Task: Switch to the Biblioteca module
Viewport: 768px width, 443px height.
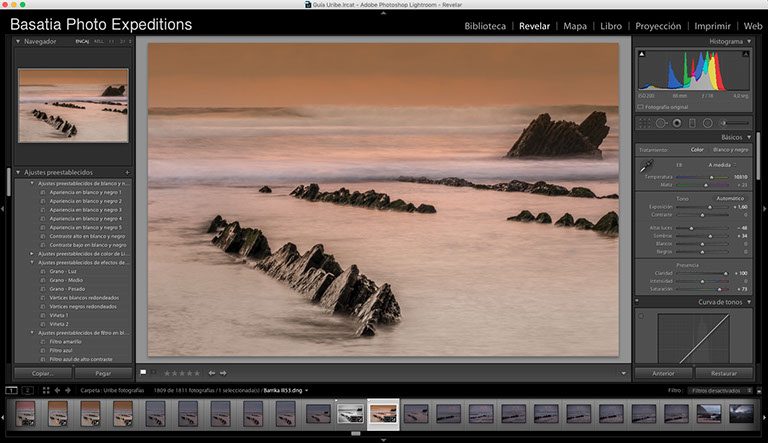Action: pyautogui.click(x=485, y=26)
